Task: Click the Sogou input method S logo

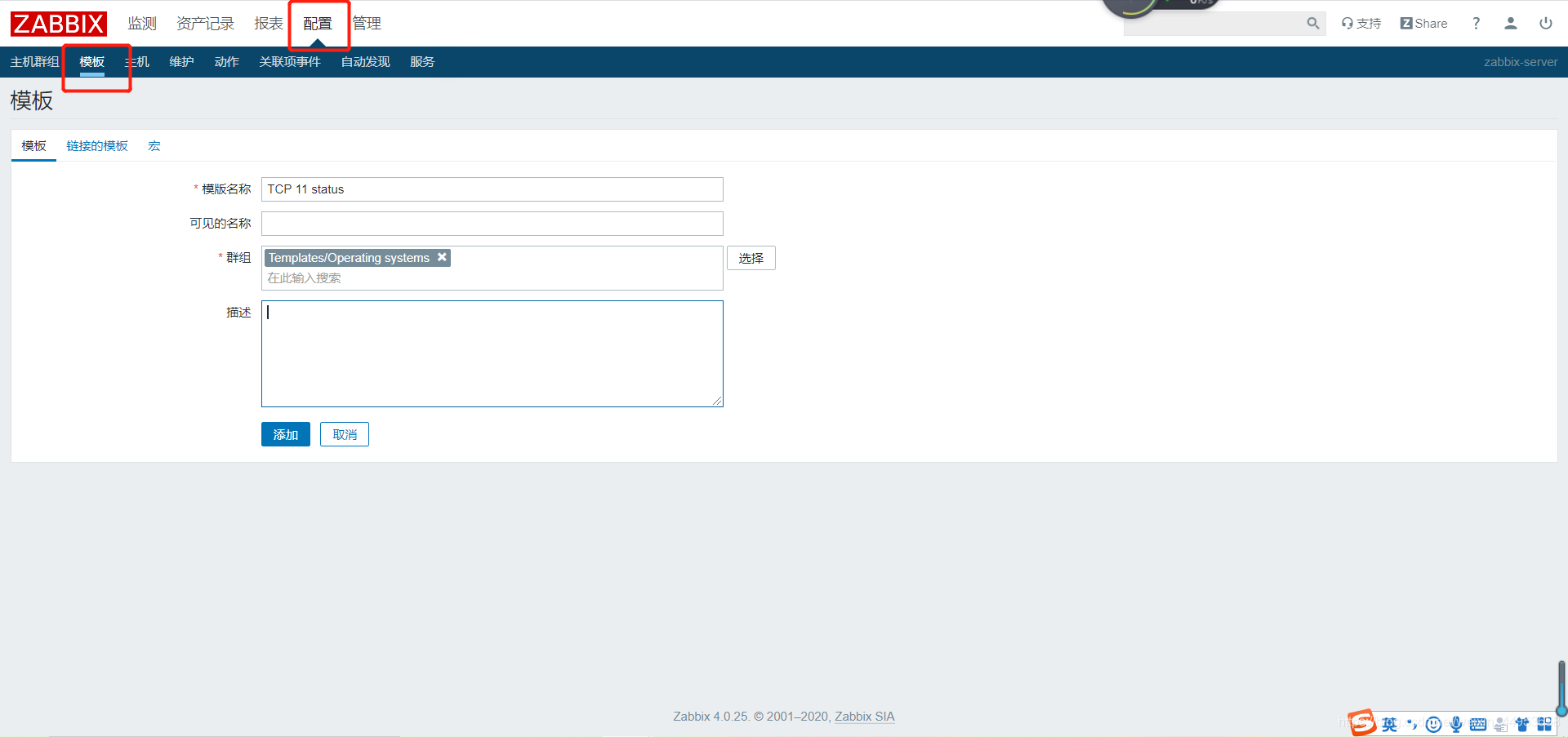Action: point(1361,723)
